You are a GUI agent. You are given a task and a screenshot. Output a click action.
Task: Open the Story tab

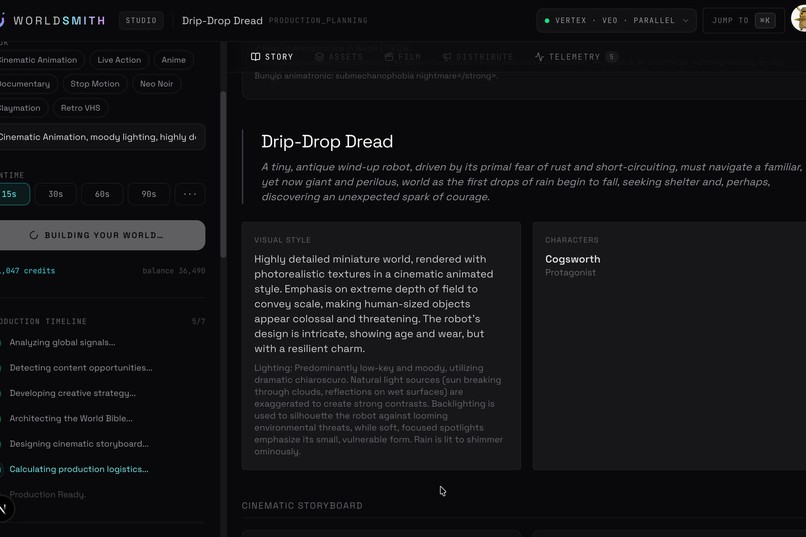271,57
